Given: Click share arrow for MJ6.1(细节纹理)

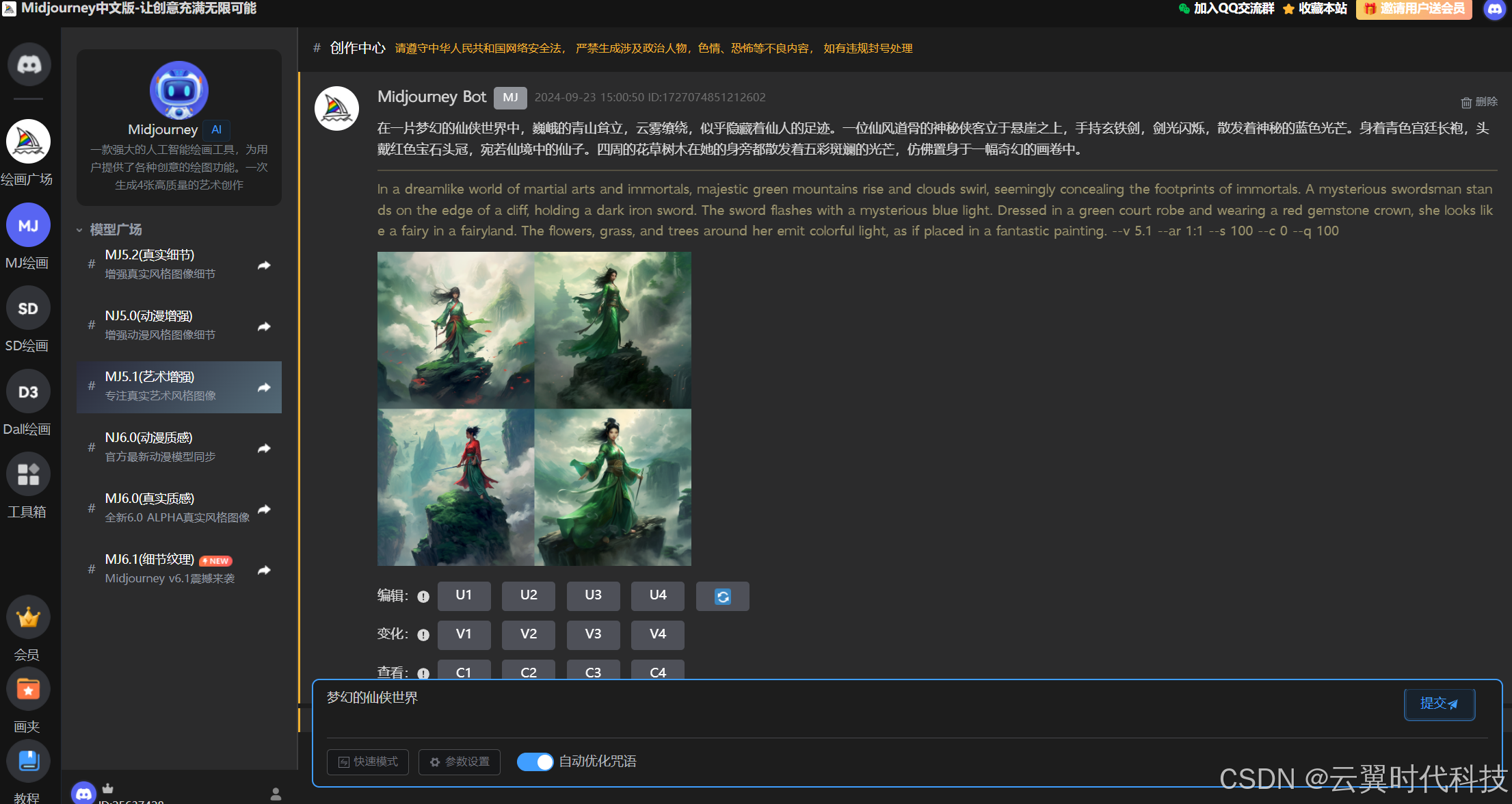Looking at the screenshot, I should tap(264, 569).
